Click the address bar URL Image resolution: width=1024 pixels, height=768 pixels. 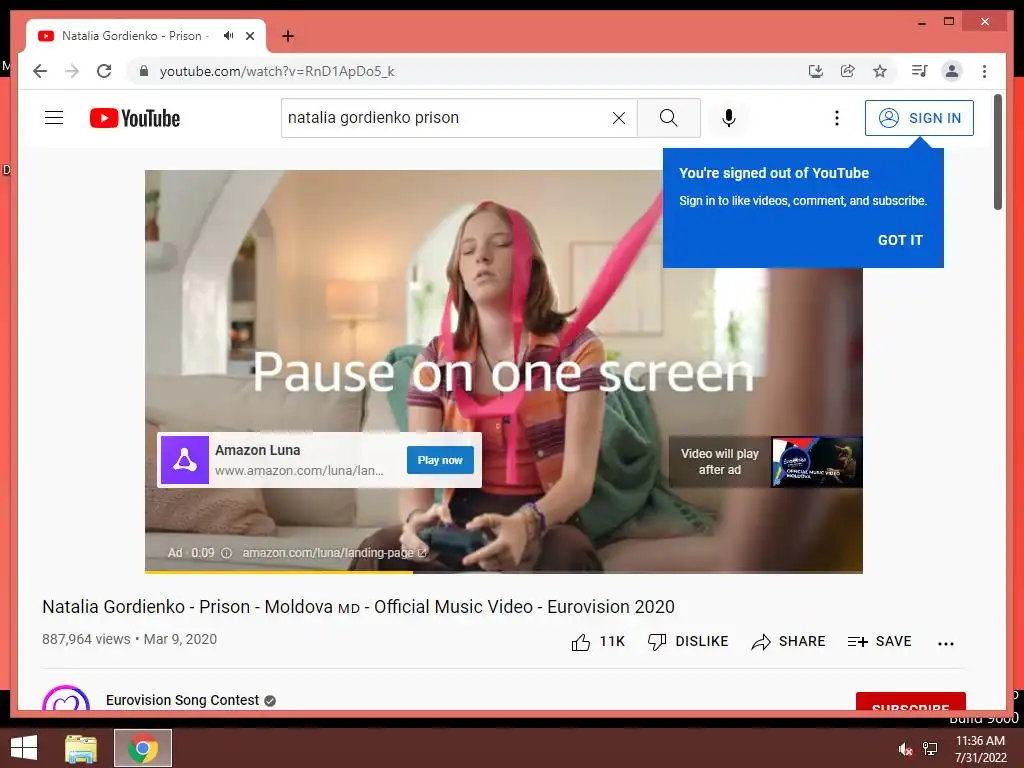277,71
